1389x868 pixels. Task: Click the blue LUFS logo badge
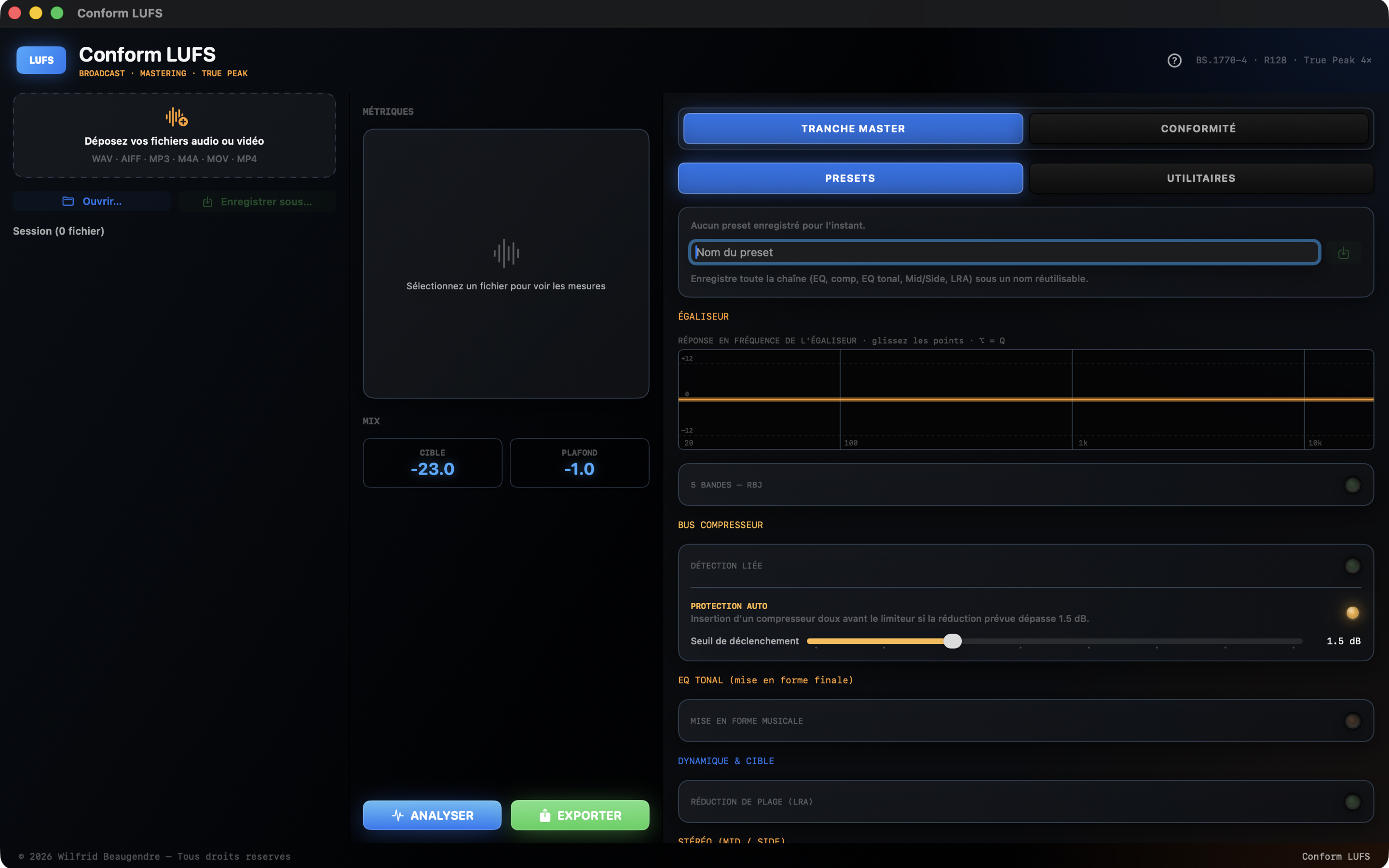click(41, 60)
